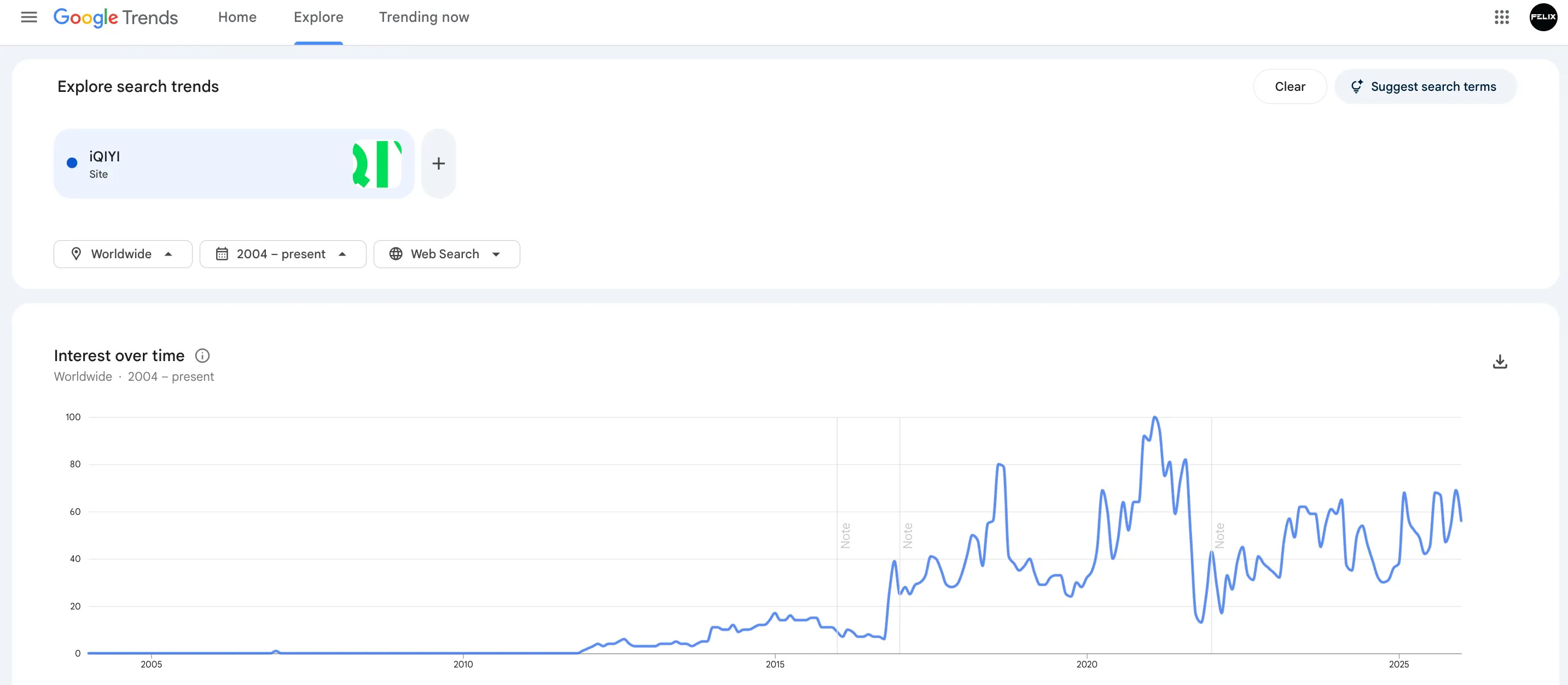Click the globe icon in Web Search filter

click(x=396, y=254)
